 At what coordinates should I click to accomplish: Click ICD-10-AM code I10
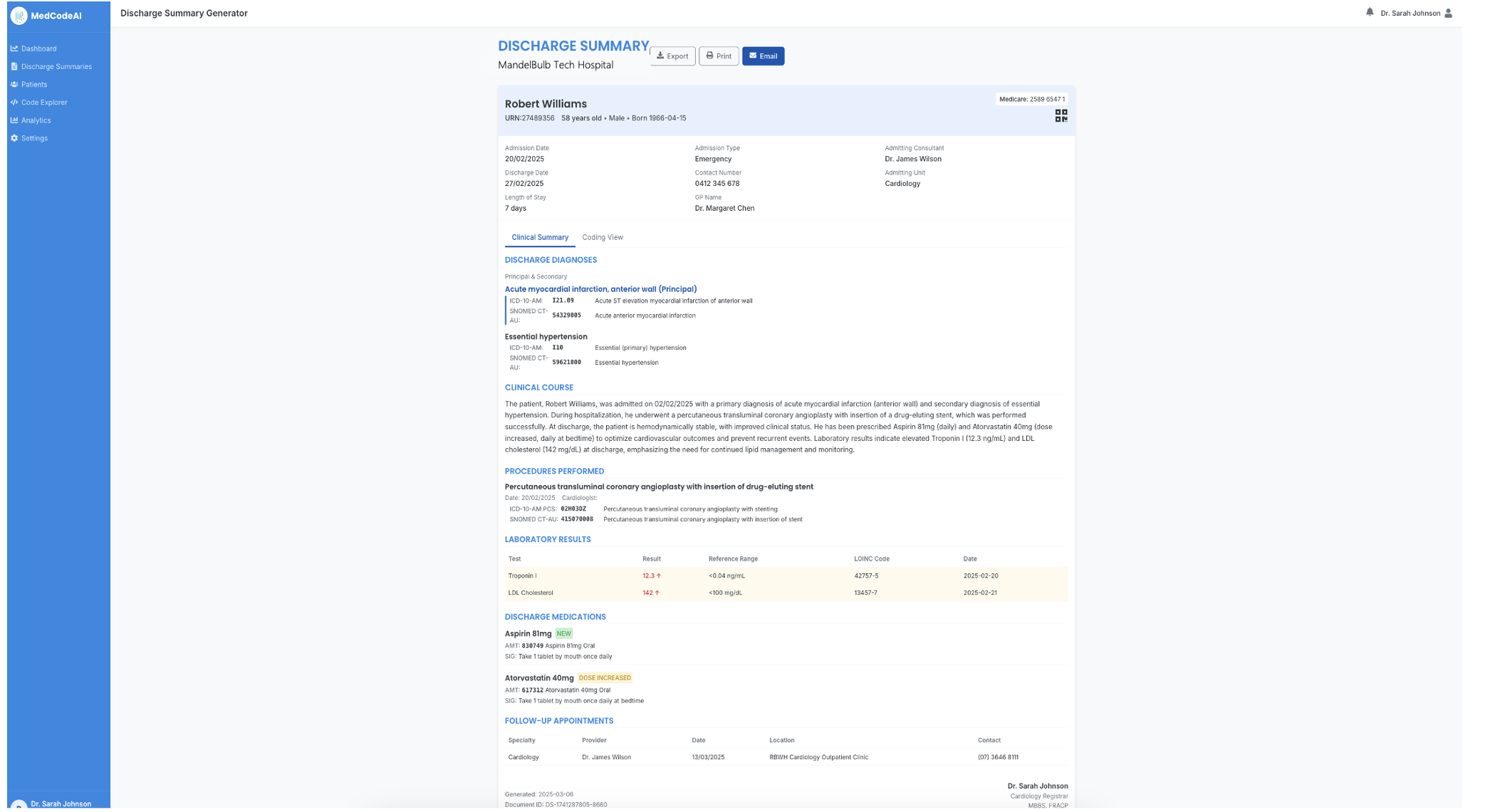(557, 348)
